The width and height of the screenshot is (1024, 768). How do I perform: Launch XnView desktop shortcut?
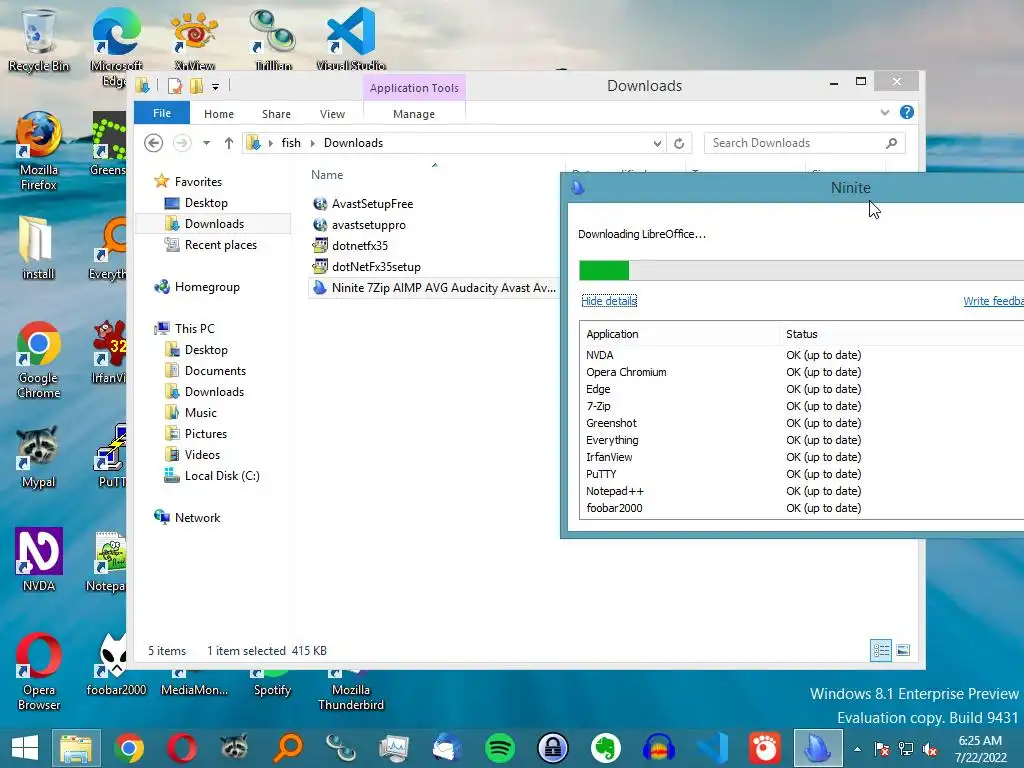click(x=194, y=39)
